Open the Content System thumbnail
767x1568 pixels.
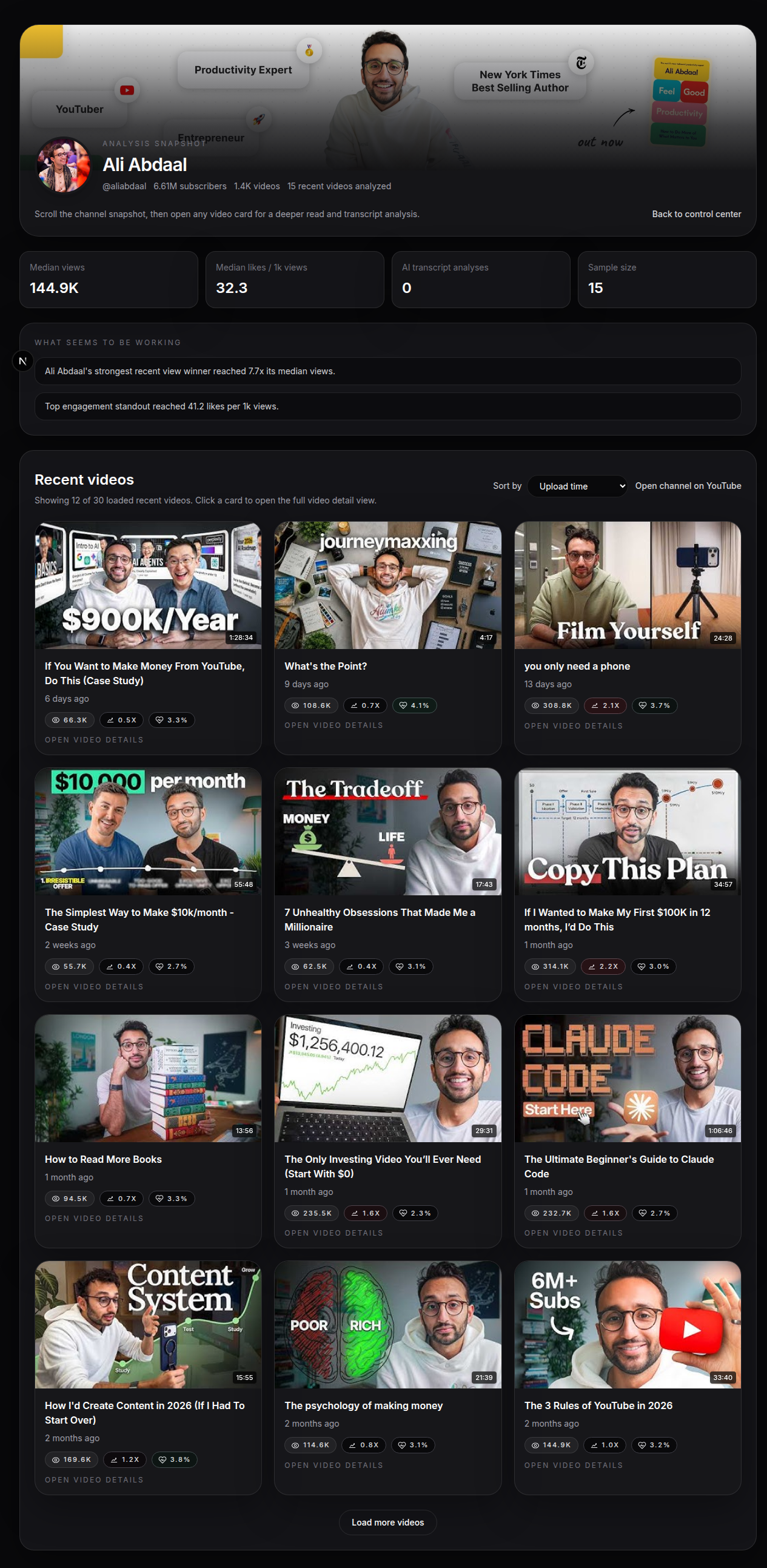(x=149, y=1325)
